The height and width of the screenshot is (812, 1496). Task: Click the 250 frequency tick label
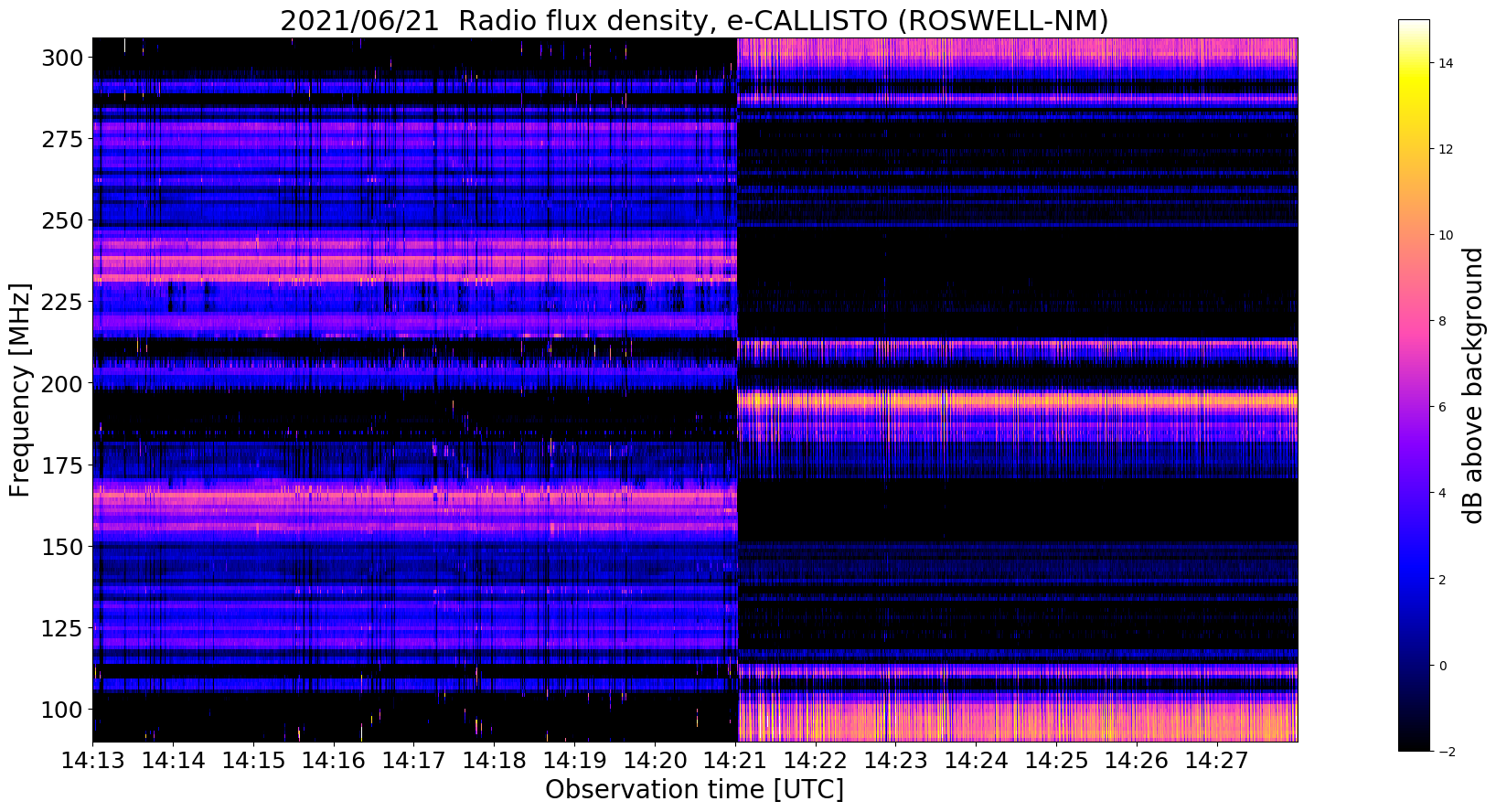[62, 220]
